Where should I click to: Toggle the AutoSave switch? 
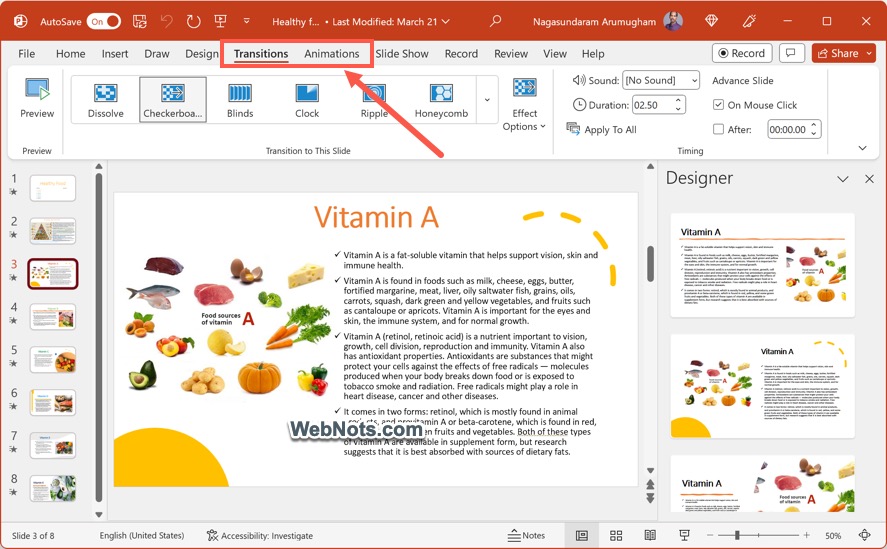tap(104, 22)
